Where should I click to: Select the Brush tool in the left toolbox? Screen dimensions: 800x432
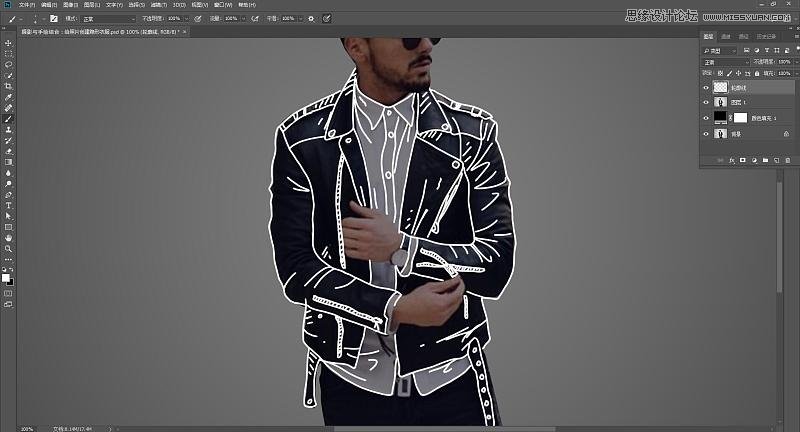pyautogui.click(x=8, y=119)
